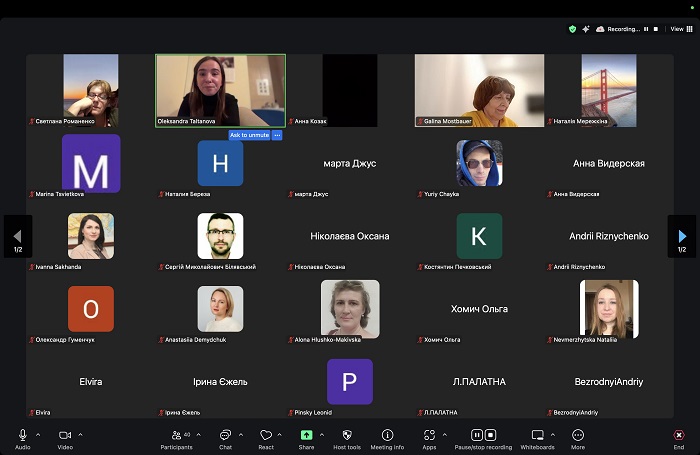The image size is (700, 455).
Task: Open the View layout menu
Action: click(x=678, y=29)
